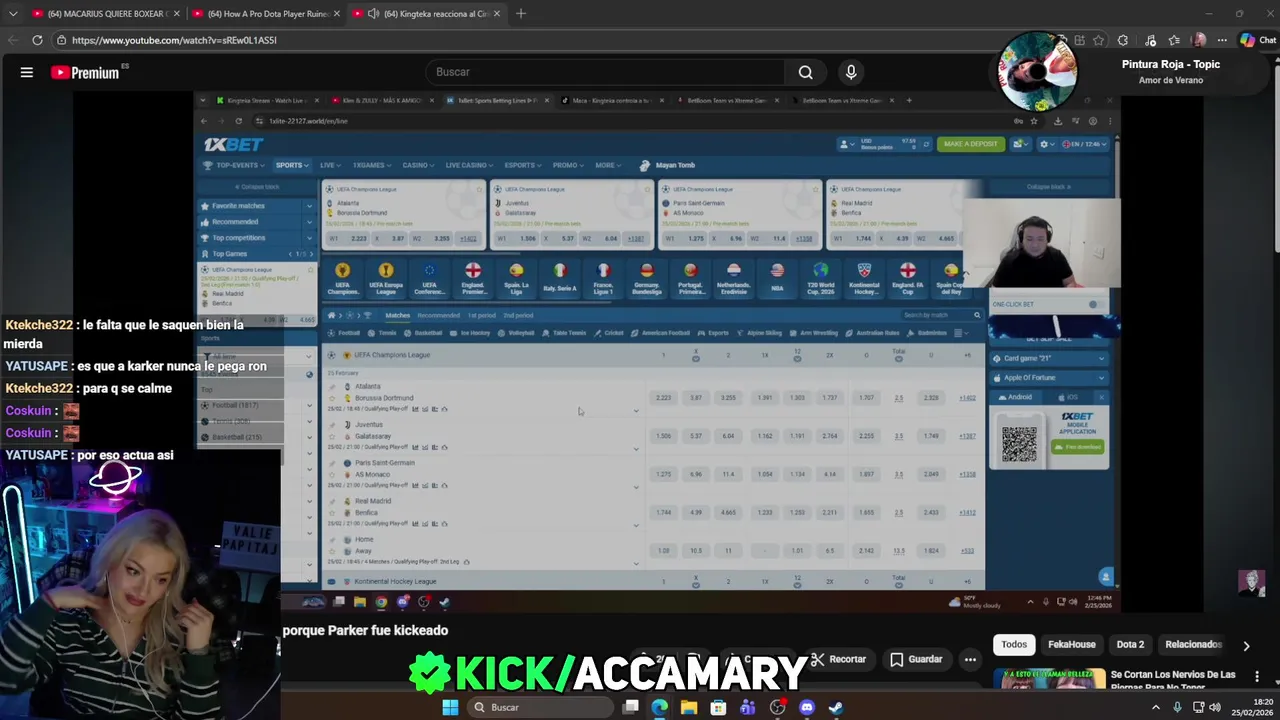Switch to the 1st period tab
The height and width of the screenshot is (720, 1280).
click(481, 315)
